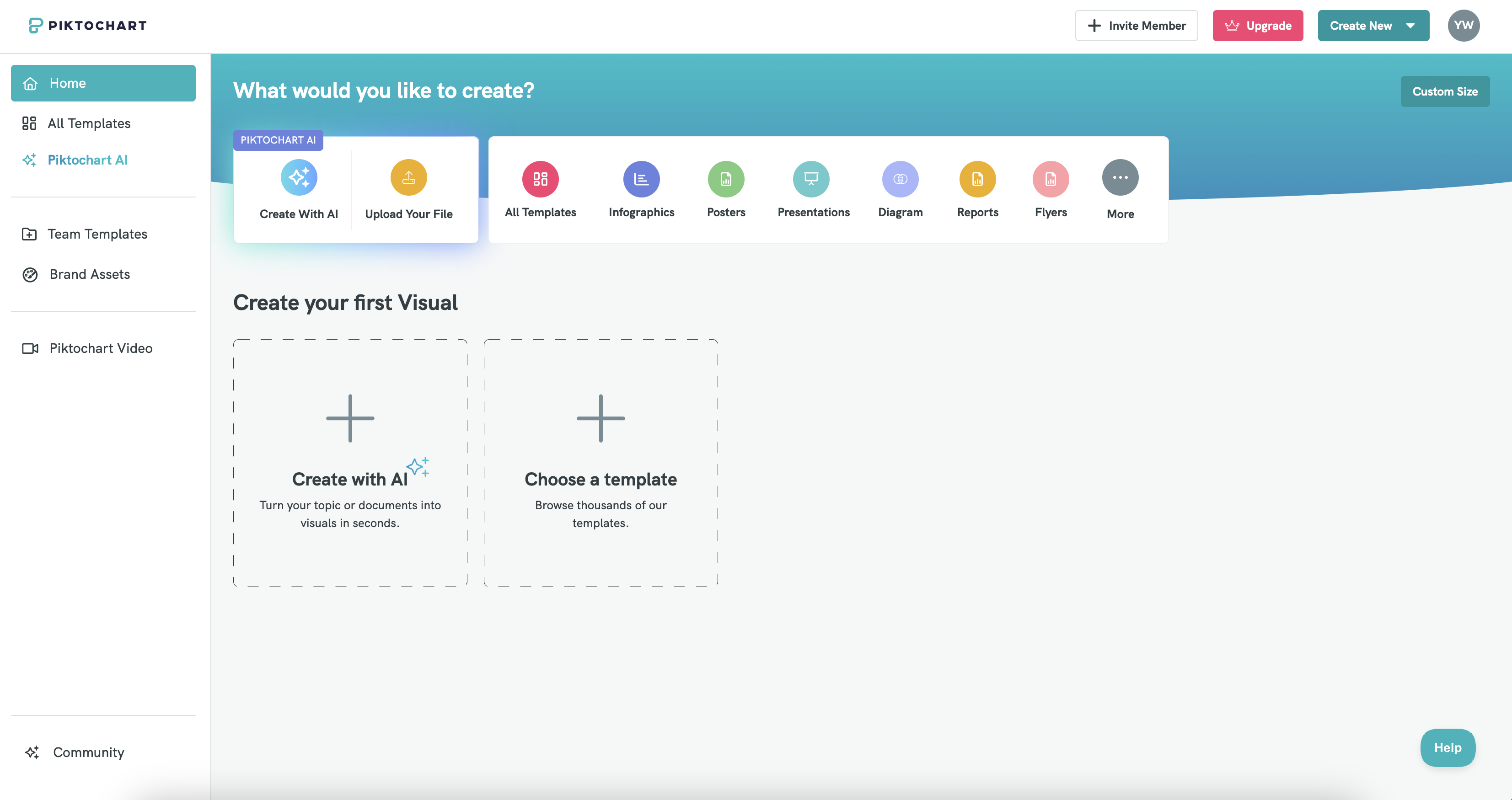Click the Reports label text

click(x=977, y=212)
